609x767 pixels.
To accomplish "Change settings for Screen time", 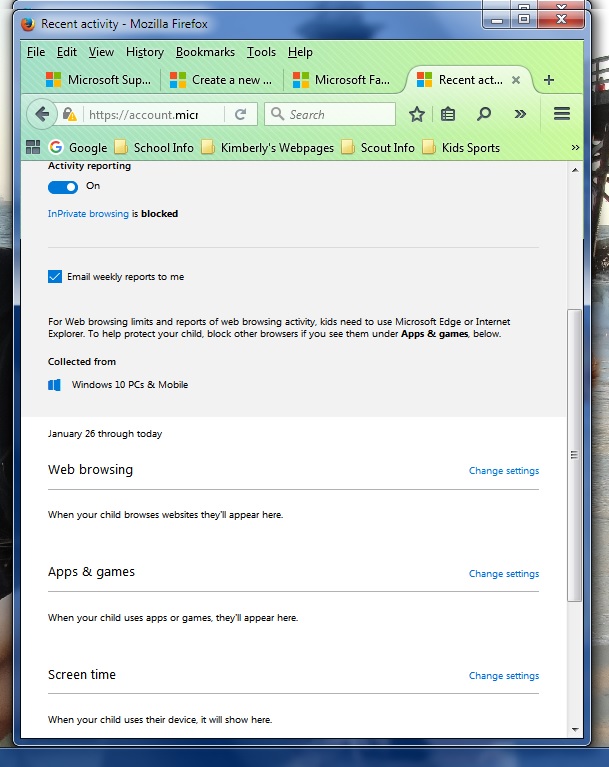I will pyautogui.click(x=504, y=676).
